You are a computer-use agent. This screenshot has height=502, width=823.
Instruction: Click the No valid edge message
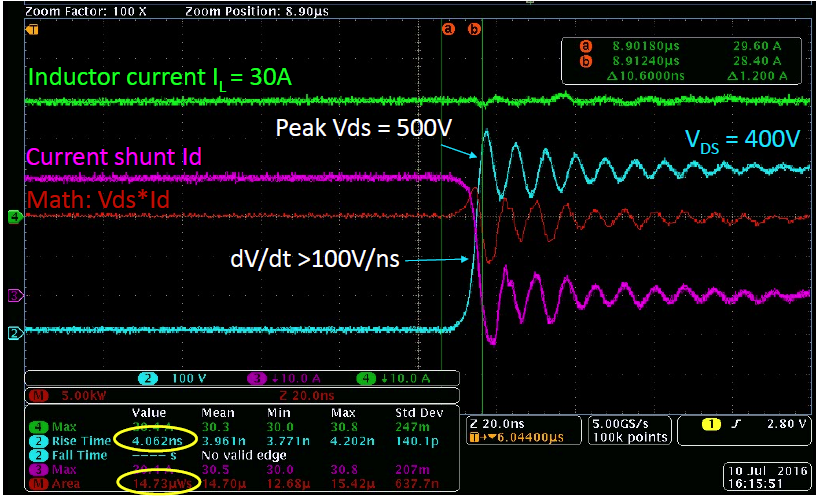[x=244, y=455]
